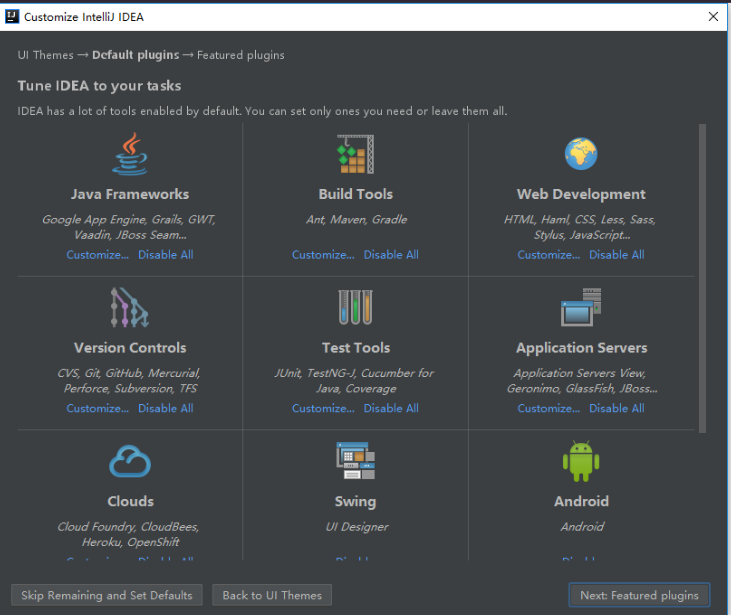Proceed to Next: Featured plugins
The height and width of the screenshot is (615, 731).
click(x=639, y=595)
